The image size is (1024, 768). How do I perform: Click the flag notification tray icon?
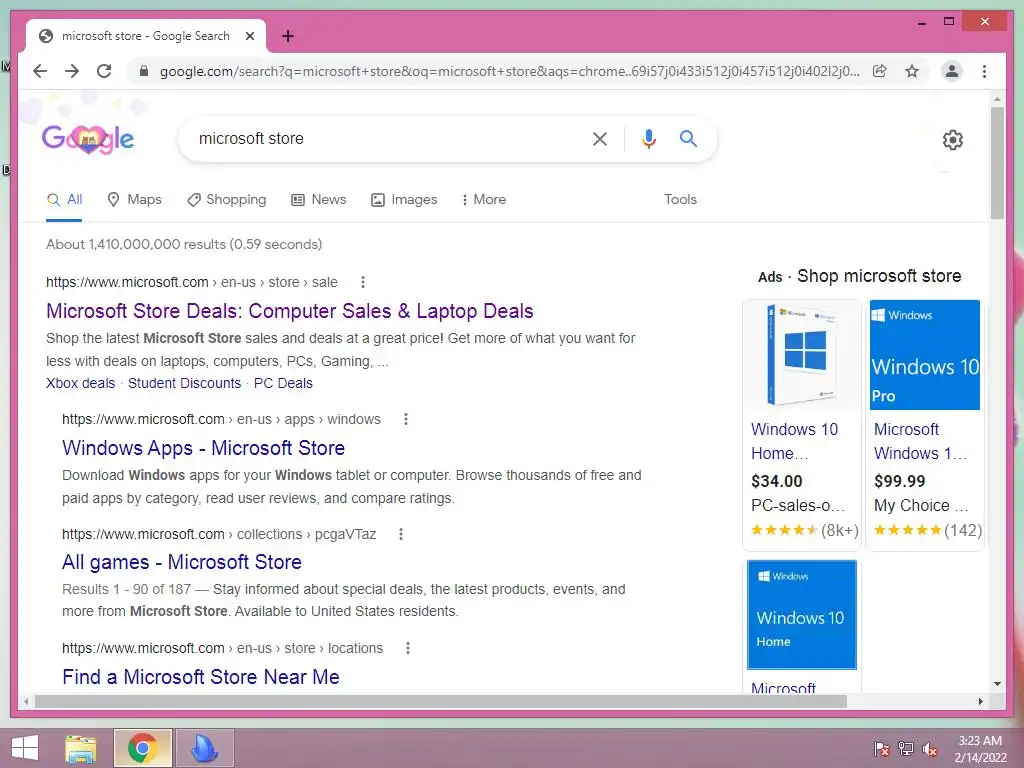[882, 748]
